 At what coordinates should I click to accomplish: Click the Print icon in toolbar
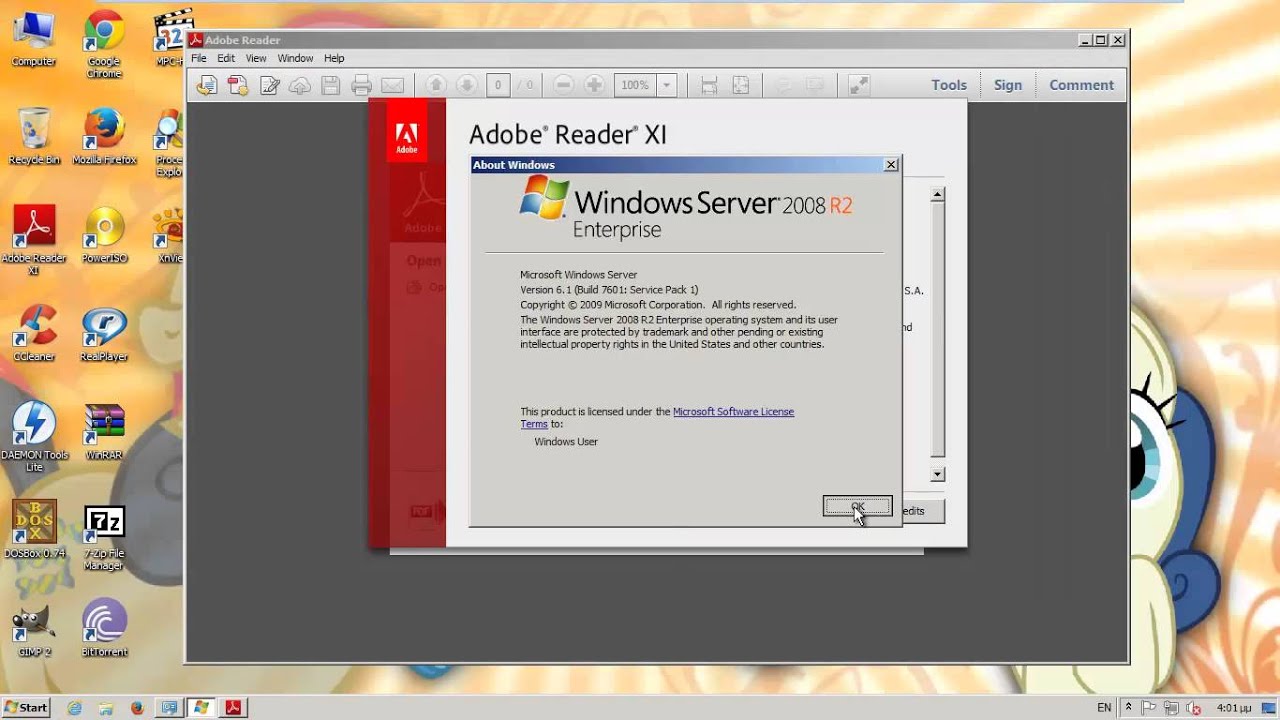(362, 85)
